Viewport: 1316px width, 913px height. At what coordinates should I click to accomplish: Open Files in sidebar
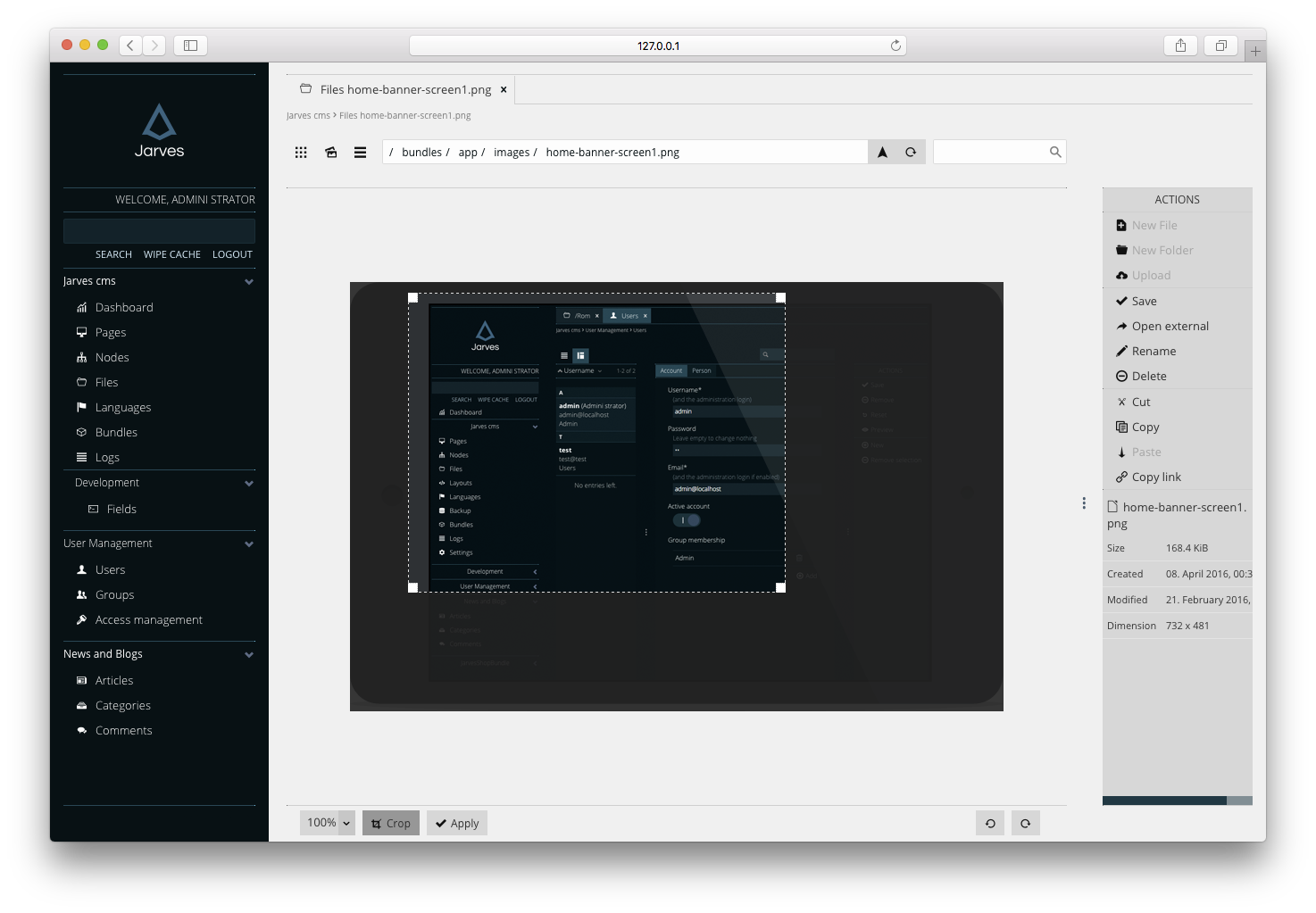pyautogui.click(x=106, y=382)
